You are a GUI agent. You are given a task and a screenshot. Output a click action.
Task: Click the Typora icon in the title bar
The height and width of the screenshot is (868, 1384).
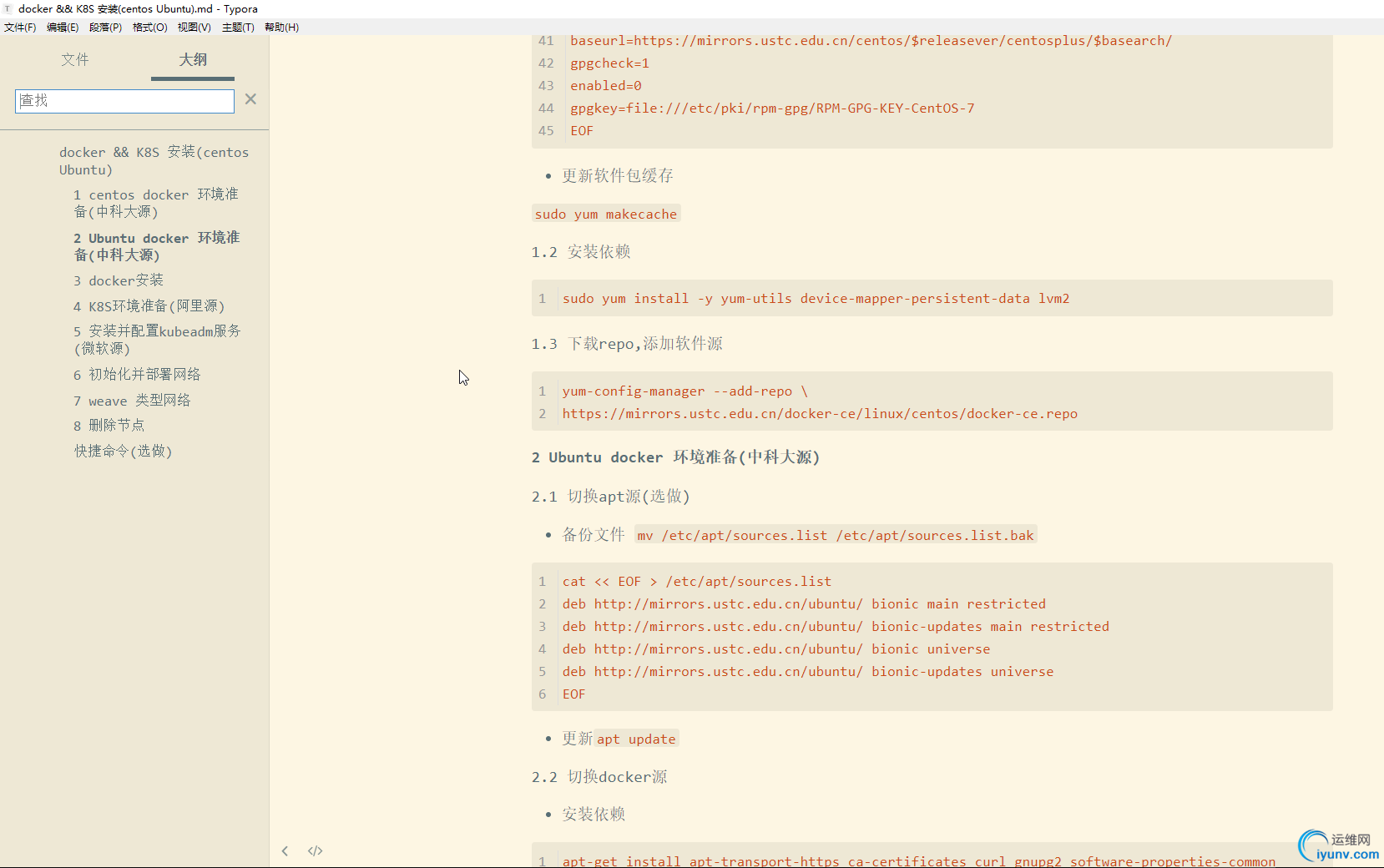coord(8,8)
